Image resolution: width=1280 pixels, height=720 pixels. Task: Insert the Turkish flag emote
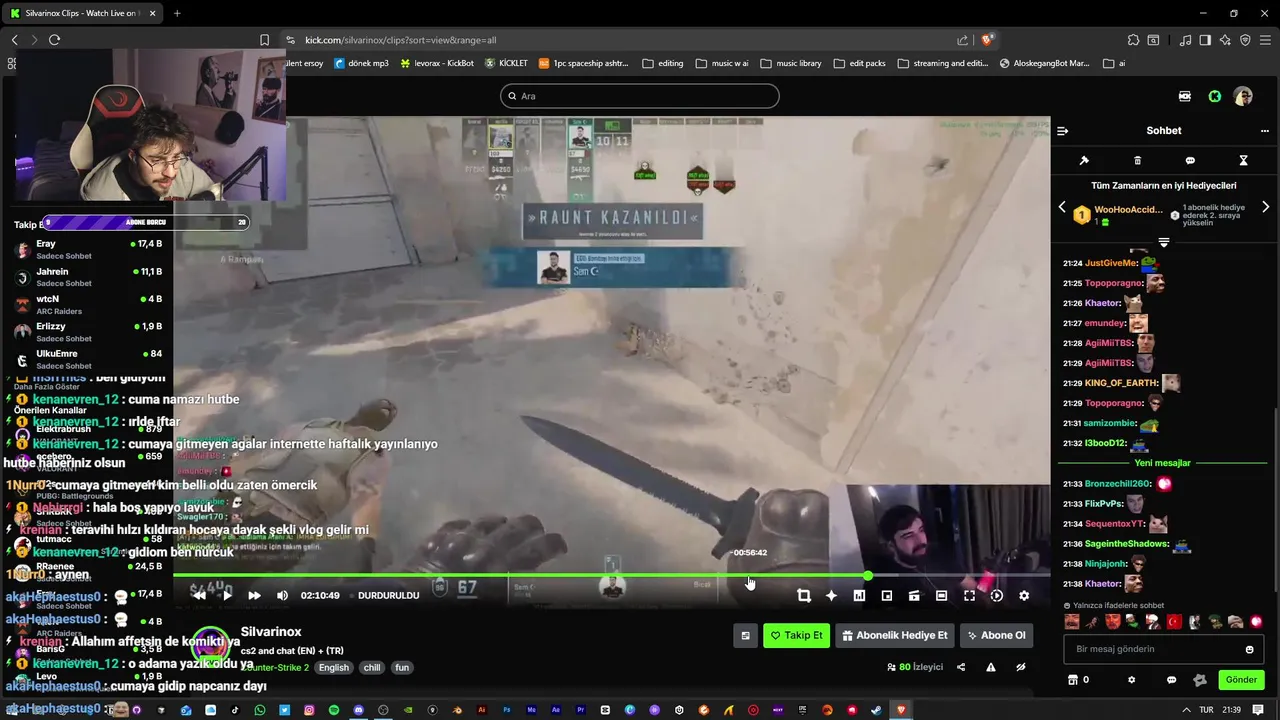click(x=1174, y=622)
